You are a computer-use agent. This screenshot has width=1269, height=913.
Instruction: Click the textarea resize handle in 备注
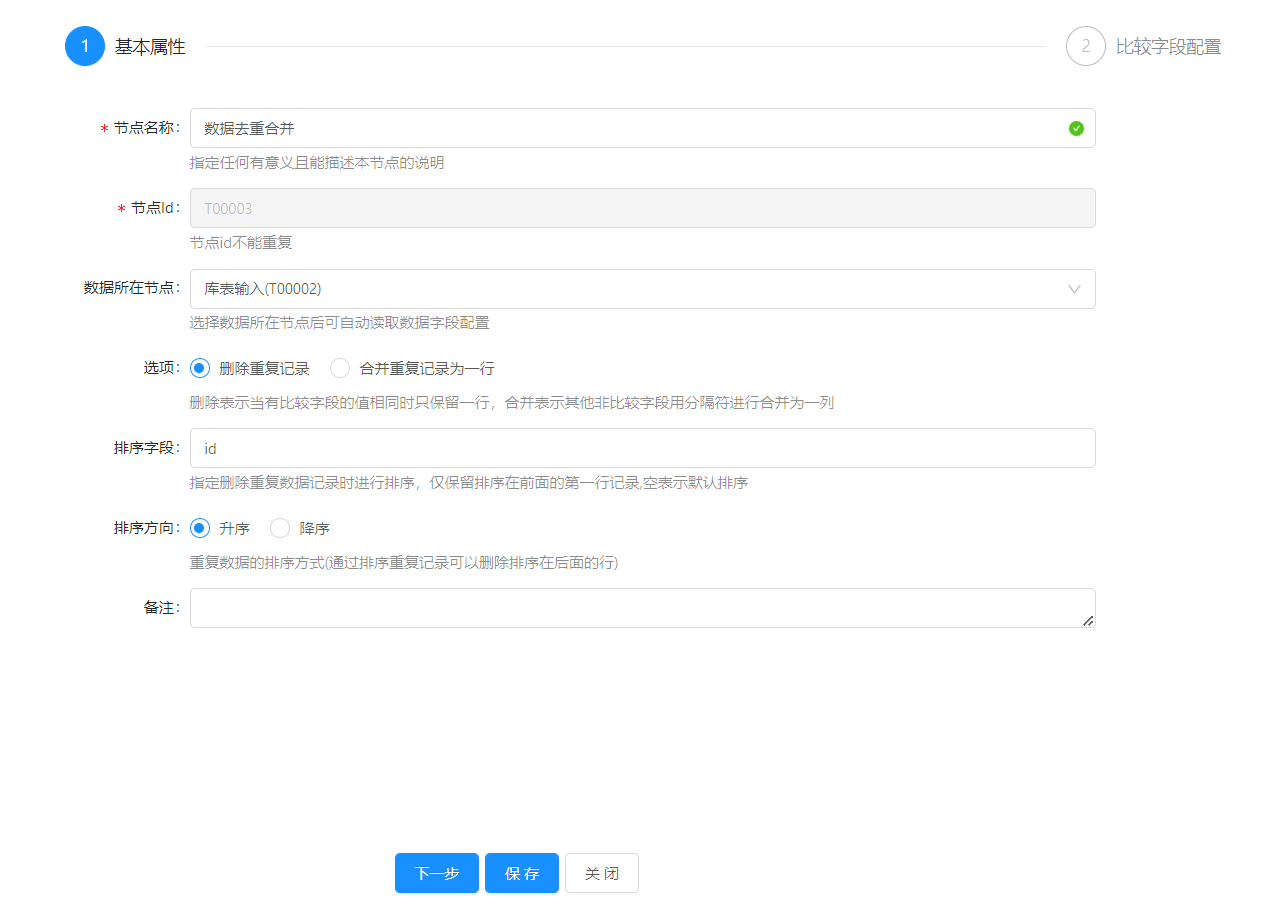point(1087,620)
